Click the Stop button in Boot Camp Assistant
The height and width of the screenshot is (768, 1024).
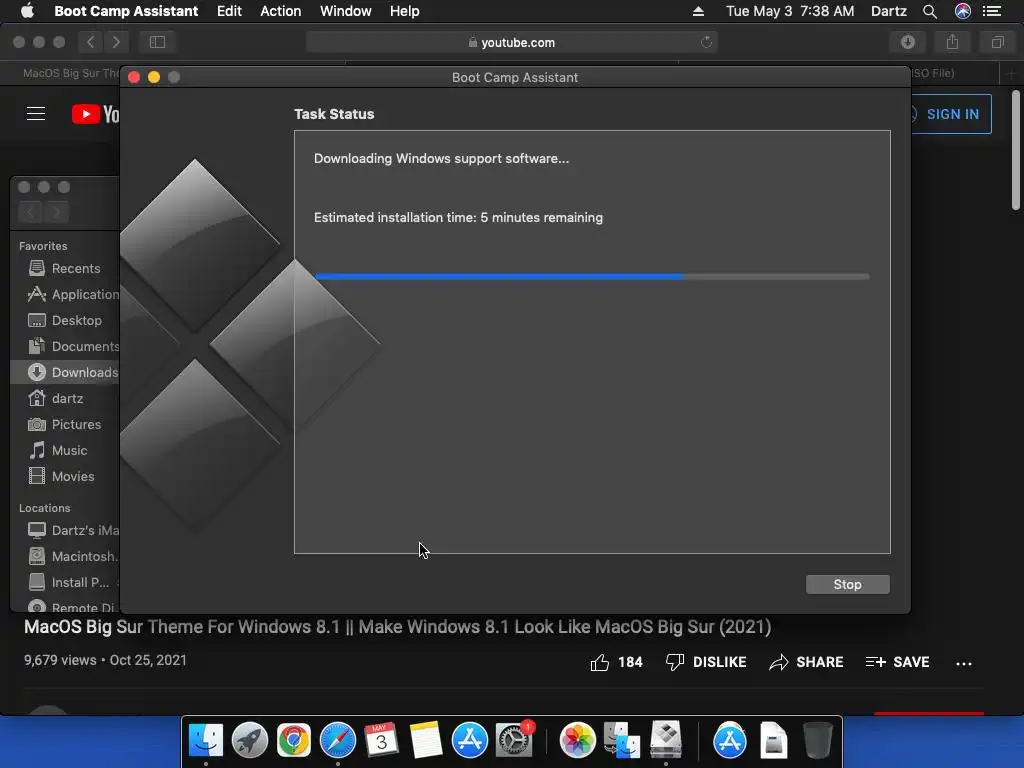(847, 584)
